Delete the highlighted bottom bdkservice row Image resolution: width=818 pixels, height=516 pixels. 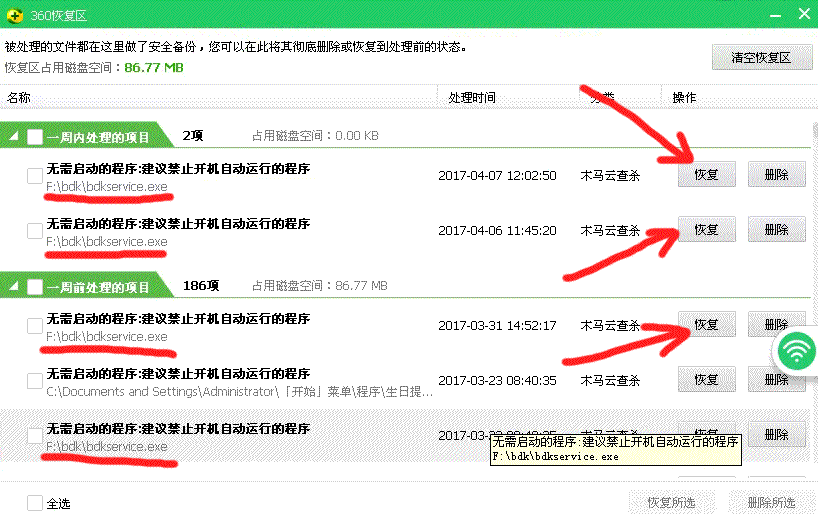pyautogui.click(x=777, y=434)
